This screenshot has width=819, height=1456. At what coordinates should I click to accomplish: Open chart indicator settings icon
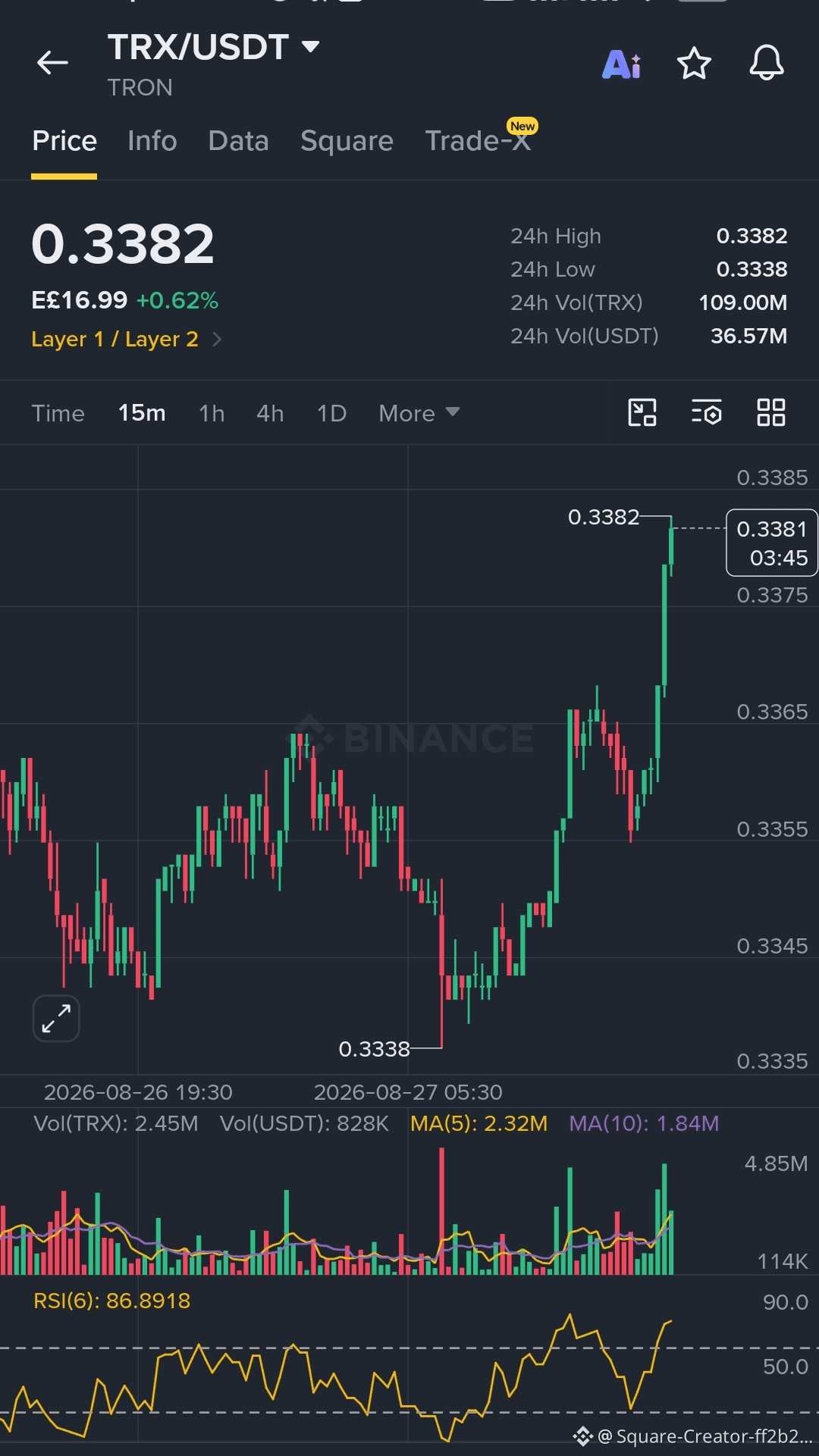coord(707,413)
